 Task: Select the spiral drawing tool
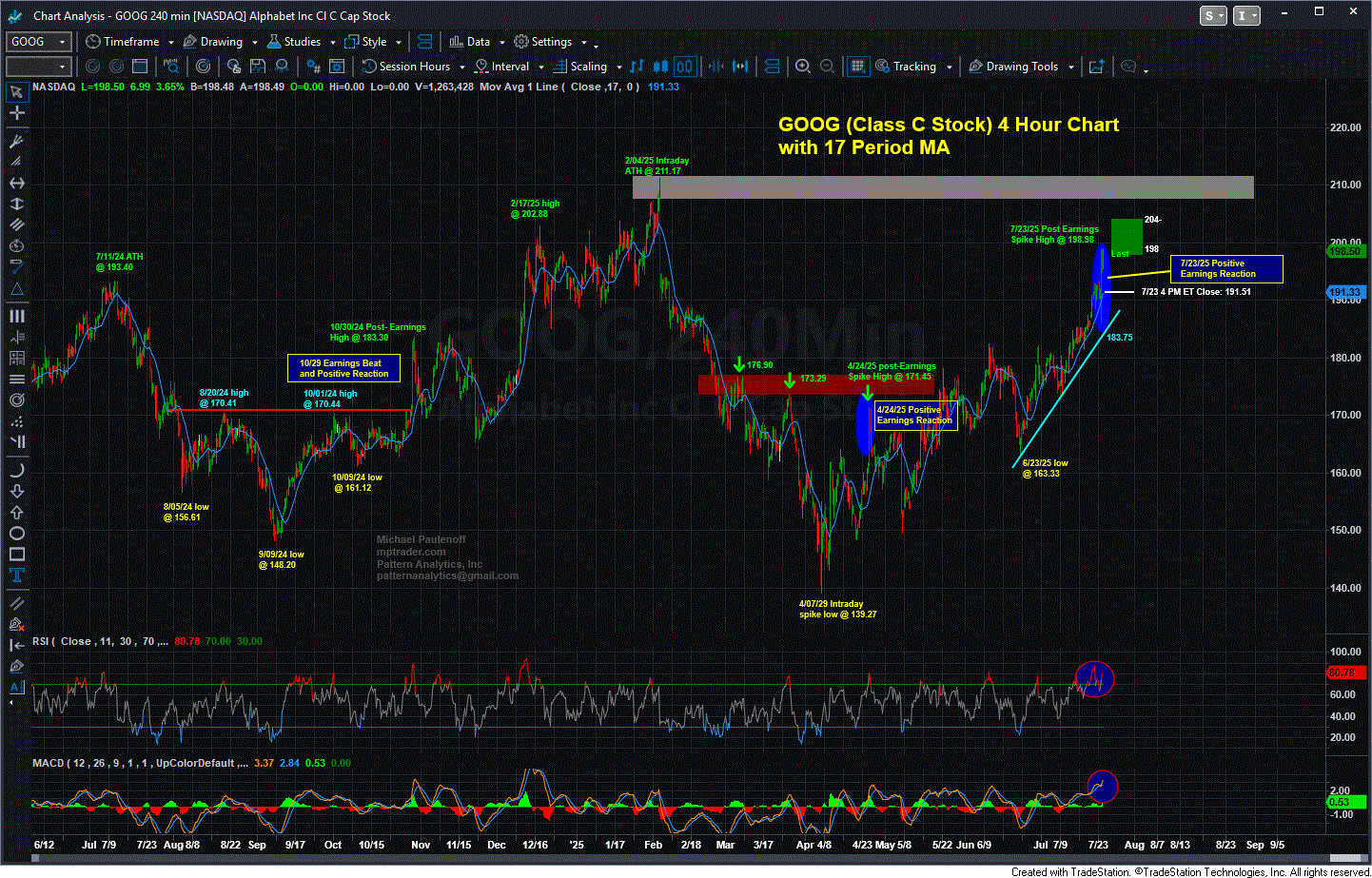(x=16, y=400)
